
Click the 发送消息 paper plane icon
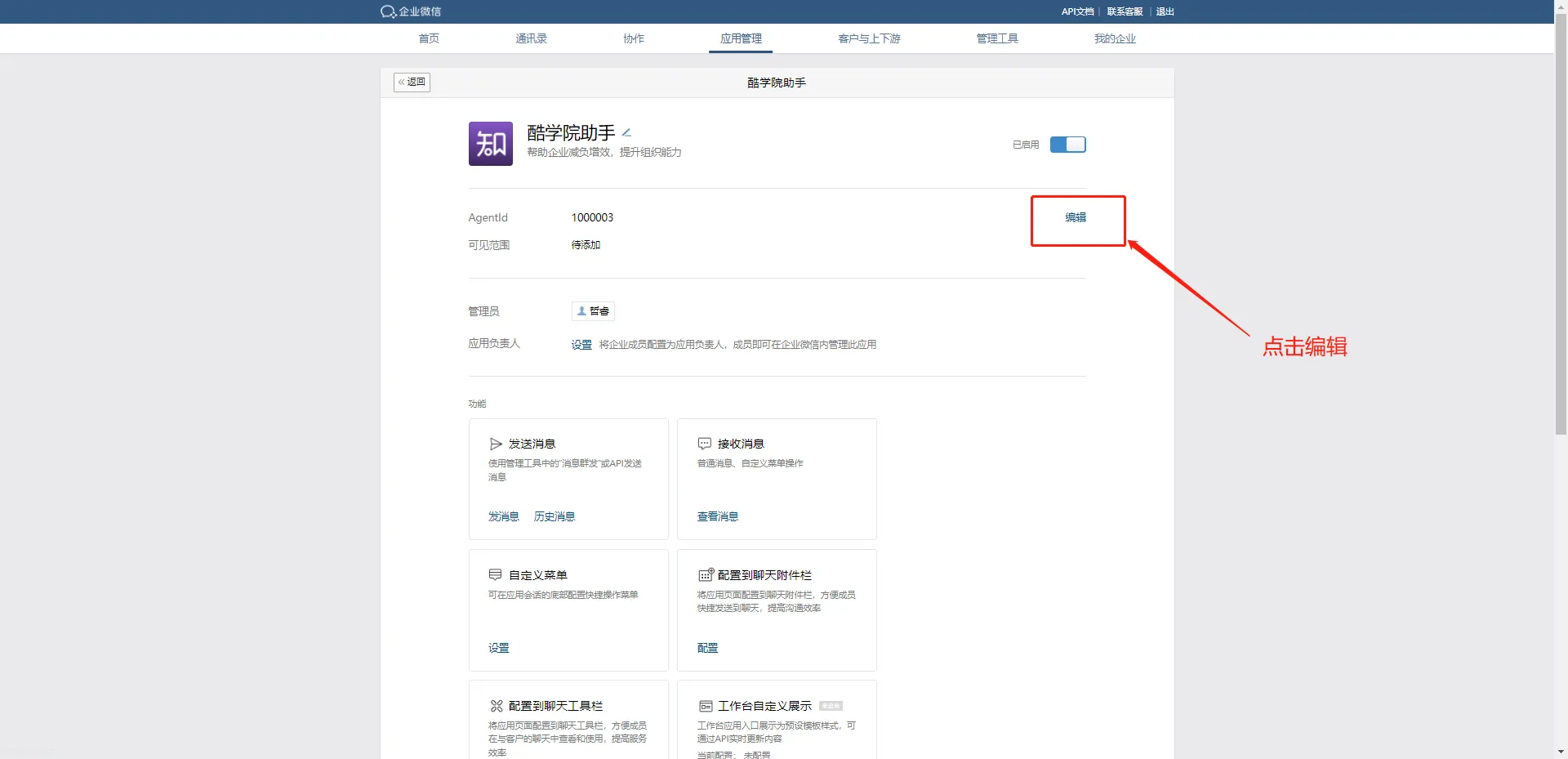496,444
